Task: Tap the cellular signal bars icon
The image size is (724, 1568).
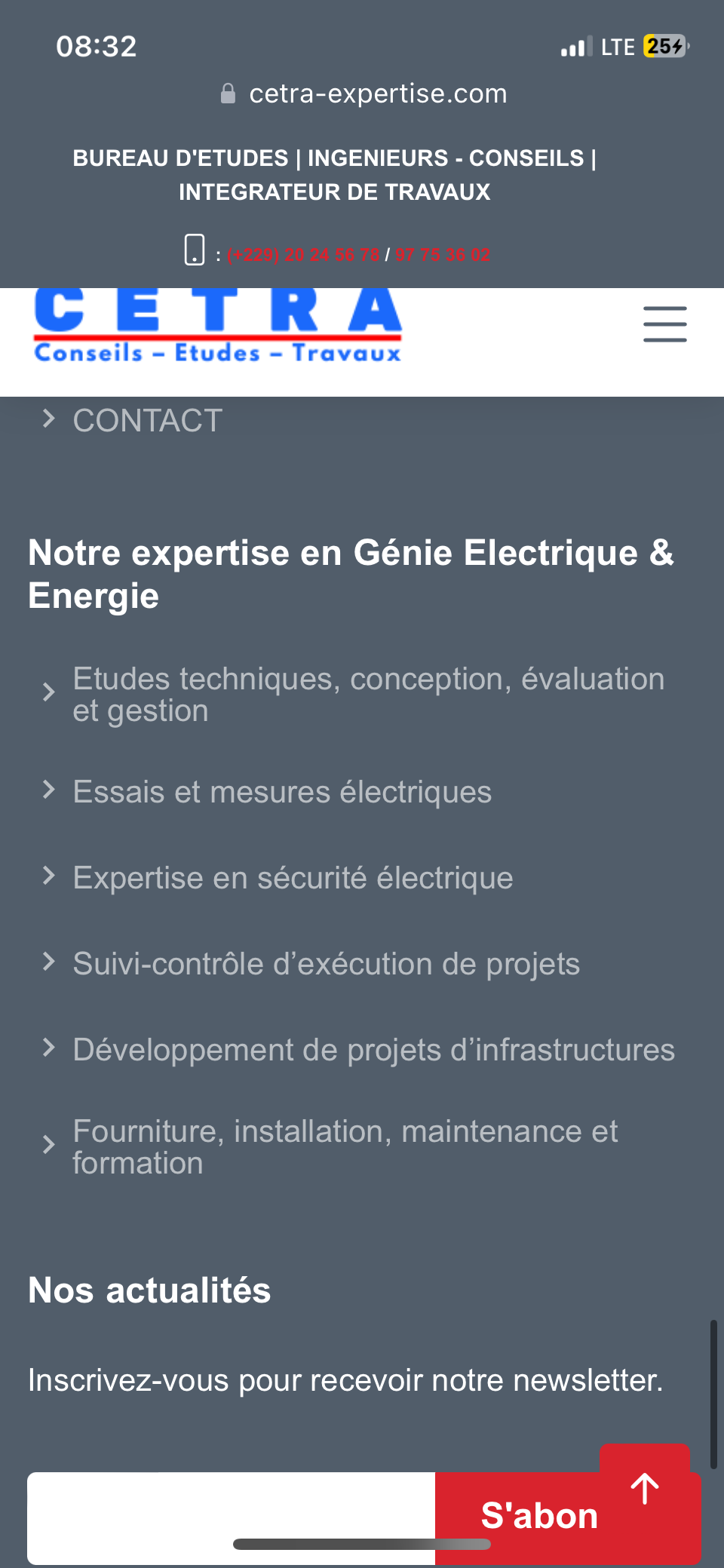Action: pyautogui.click(x=576, y=48)
